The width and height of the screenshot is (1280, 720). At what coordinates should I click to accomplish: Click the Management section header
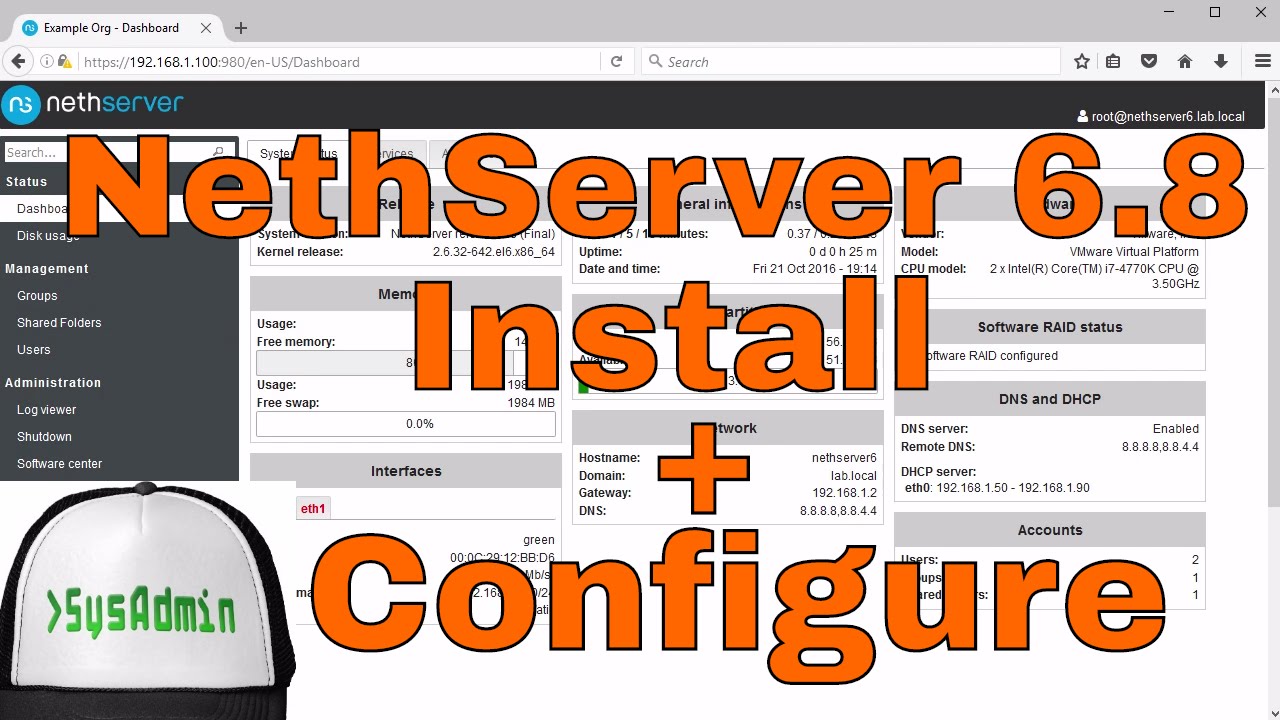47,269
